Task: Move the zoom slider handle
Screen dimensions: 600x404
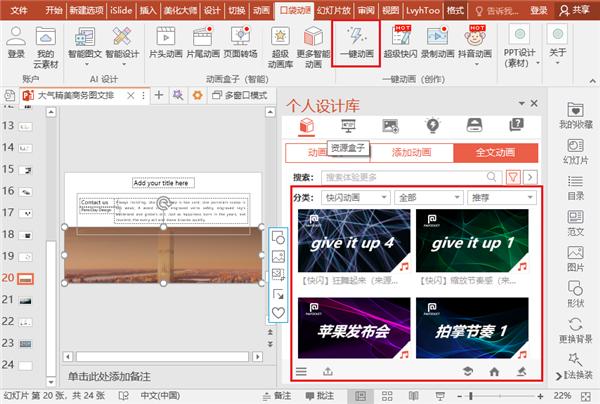Action: coord(471,396)
